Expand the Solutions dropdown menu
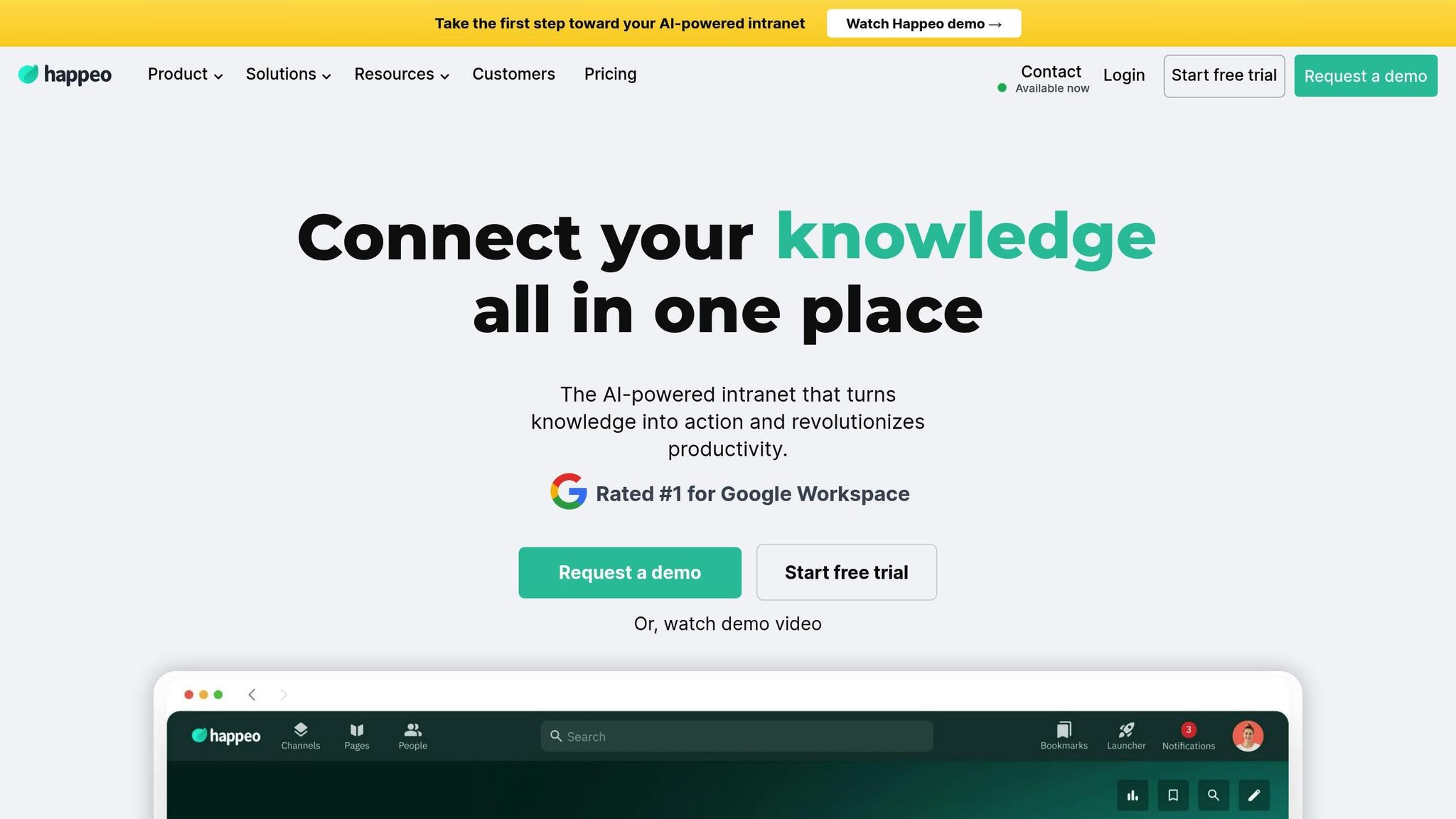The image size is (1456, 819). (x=288, y=75)
